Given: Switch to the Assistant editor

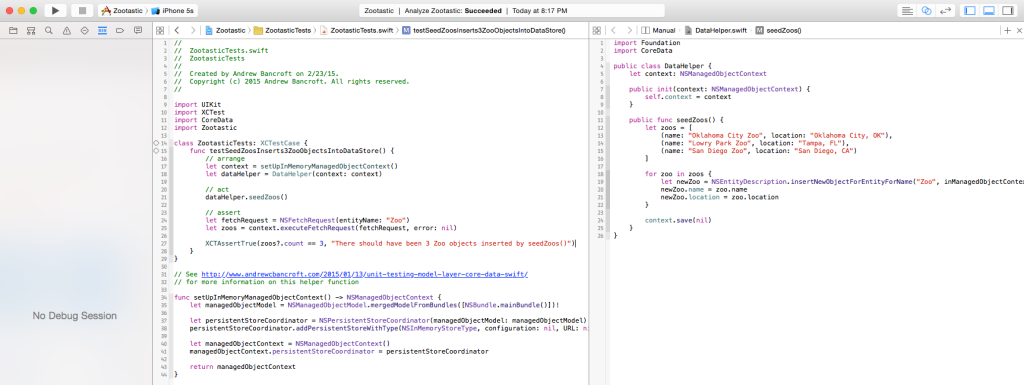Looking at the screenshot, I should click(926, 10).
